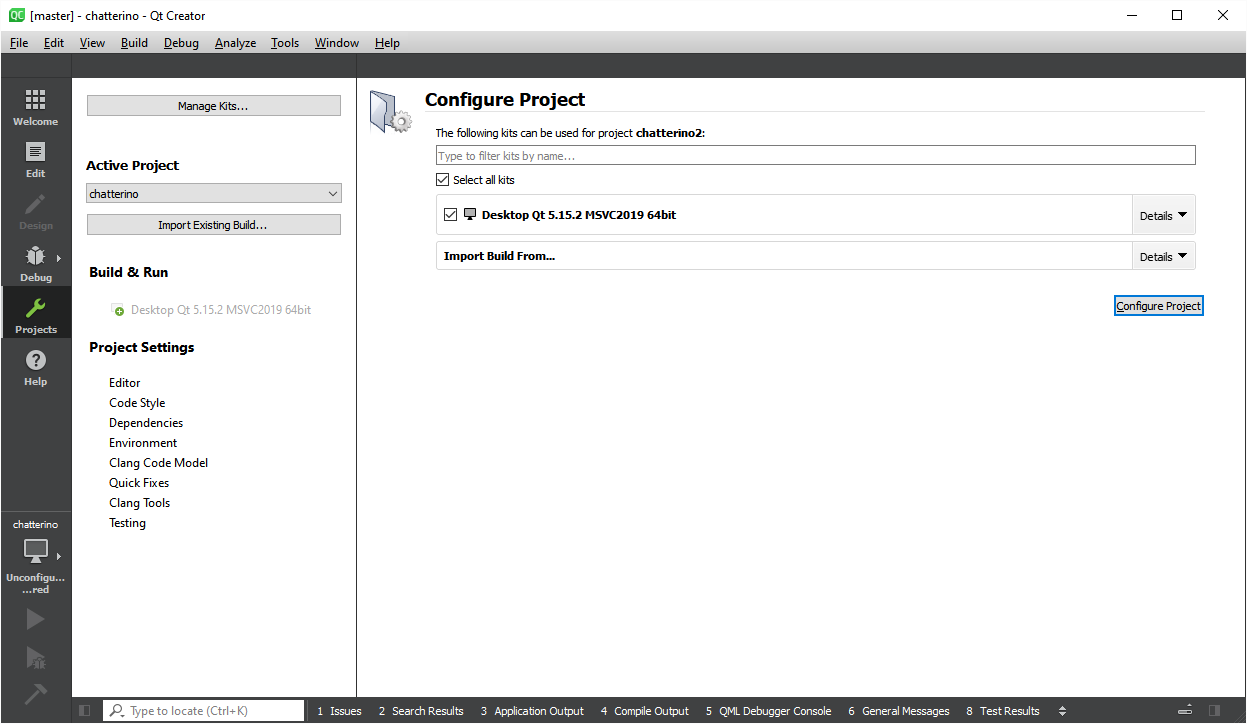Click the Manage Kits button

click(x=214, y=106)
